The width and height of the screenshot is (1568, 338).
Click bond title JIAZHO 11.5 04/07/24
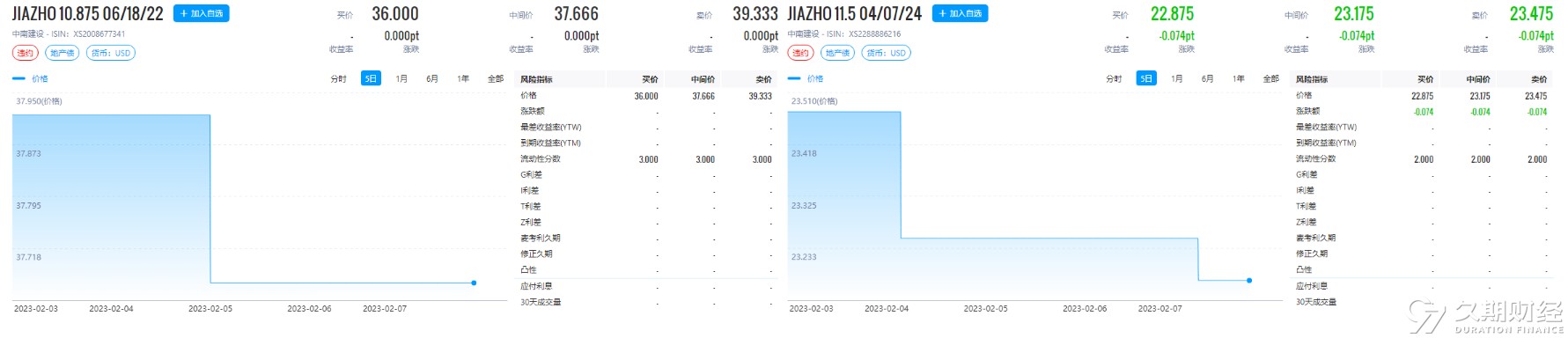click(x=855, y=14)
